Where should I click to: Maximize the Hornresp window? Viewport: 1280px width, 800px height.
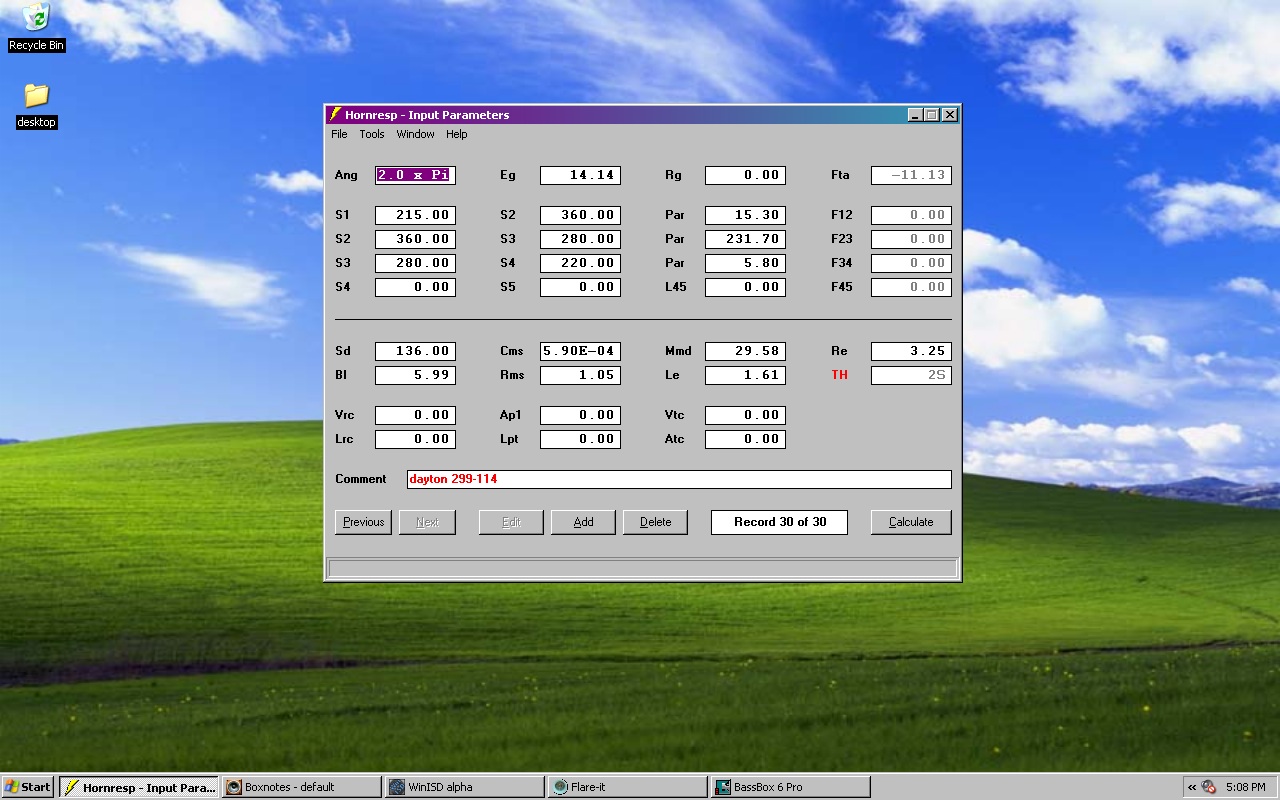pyautogui.click(x=932, y=115)
